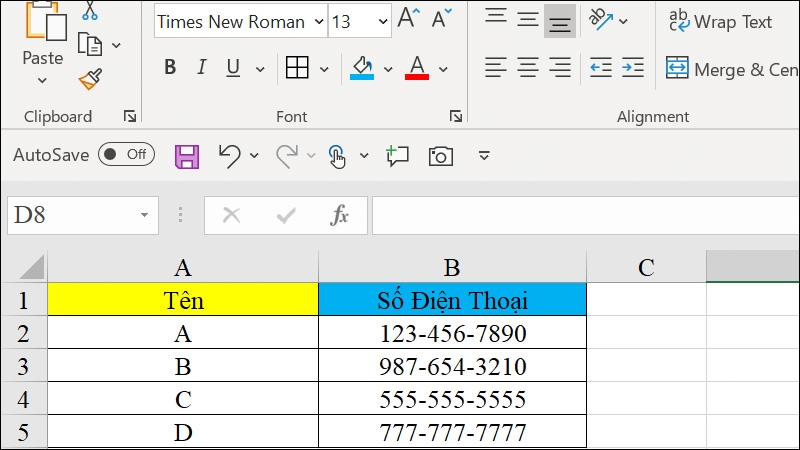Viewport: 800px width, 450px height.
Task: Toggle Bold formatting
Action: 170,67
